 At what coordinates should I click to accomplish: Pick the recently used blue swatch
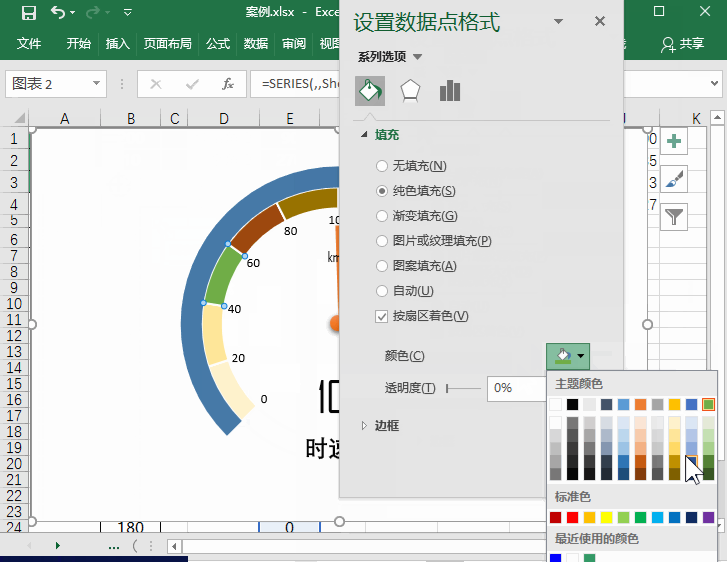coord(555,558)
